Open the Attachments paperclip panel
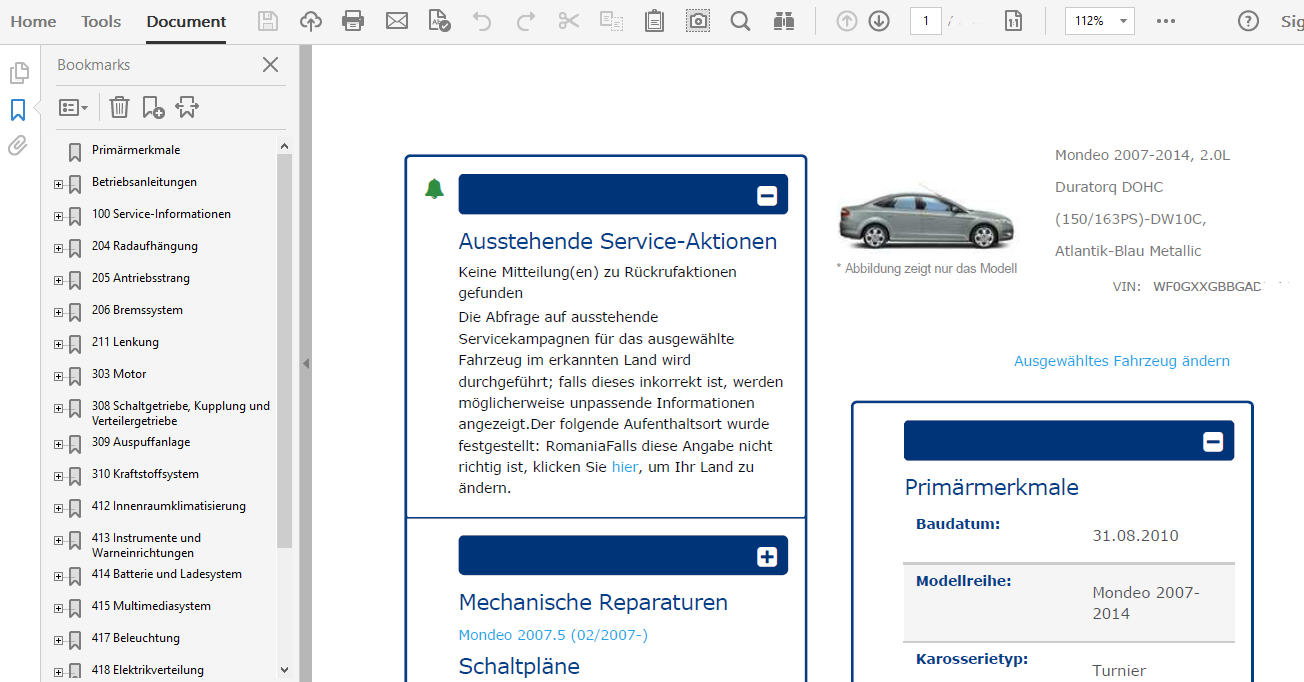Screen dimensions: 1304x682 click(x=18, y=146)
